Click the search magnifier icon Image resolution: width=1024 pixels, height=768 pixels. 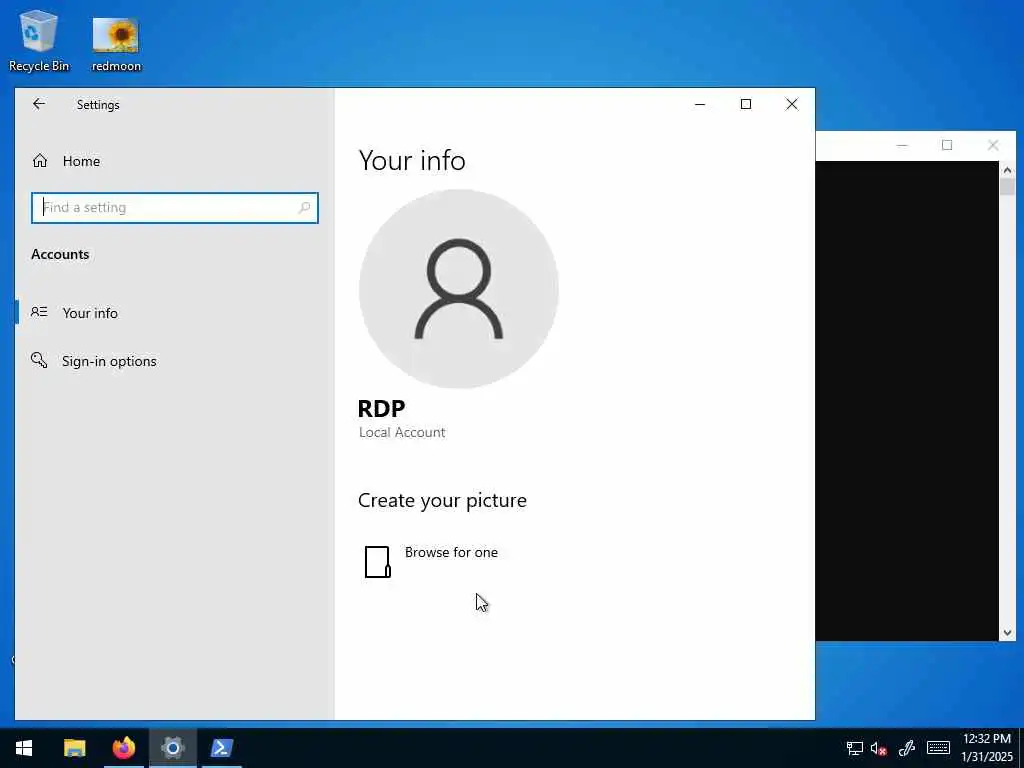pos(304,208)
